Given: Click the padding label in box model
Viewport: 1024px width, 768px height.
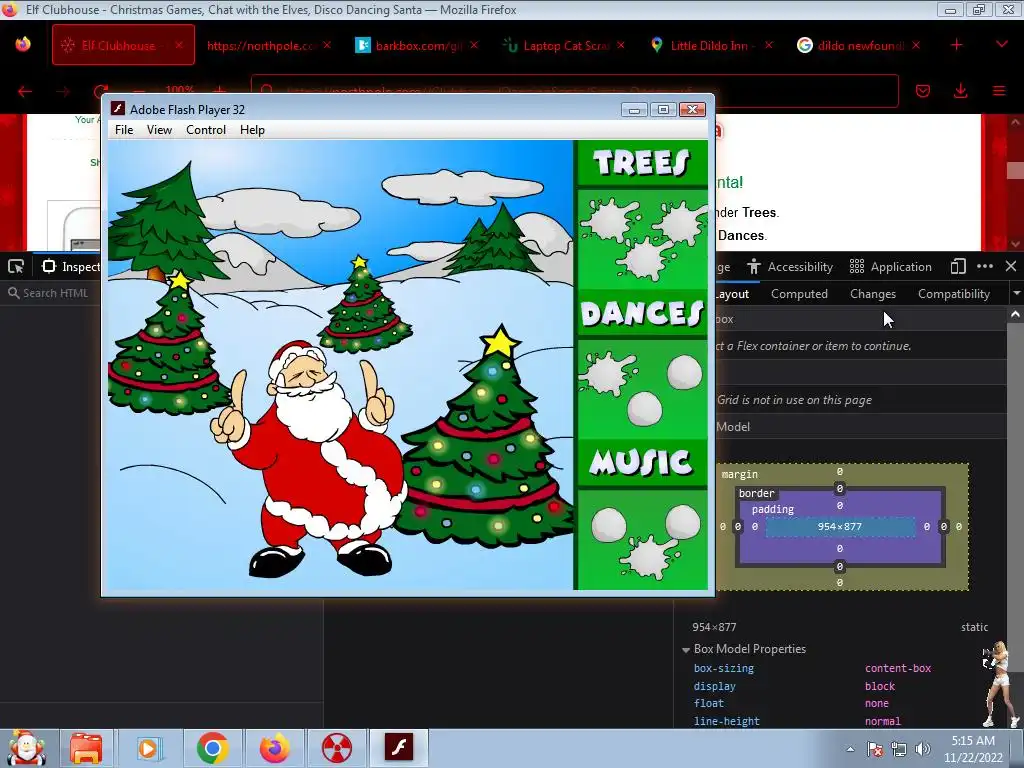Looking at the screenshot, I should [x=773, y=509].
